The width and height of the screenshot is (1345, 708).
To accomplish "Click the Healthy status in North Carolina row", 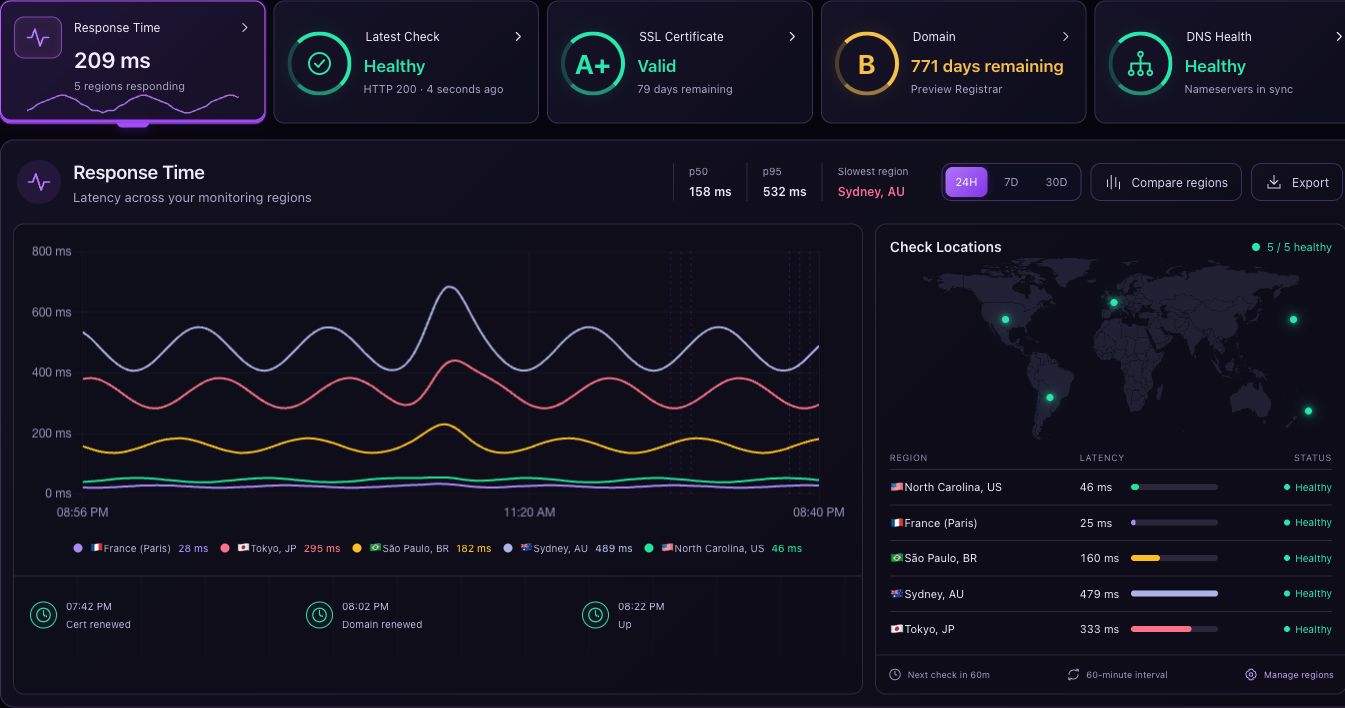I will coord(1308,488).
